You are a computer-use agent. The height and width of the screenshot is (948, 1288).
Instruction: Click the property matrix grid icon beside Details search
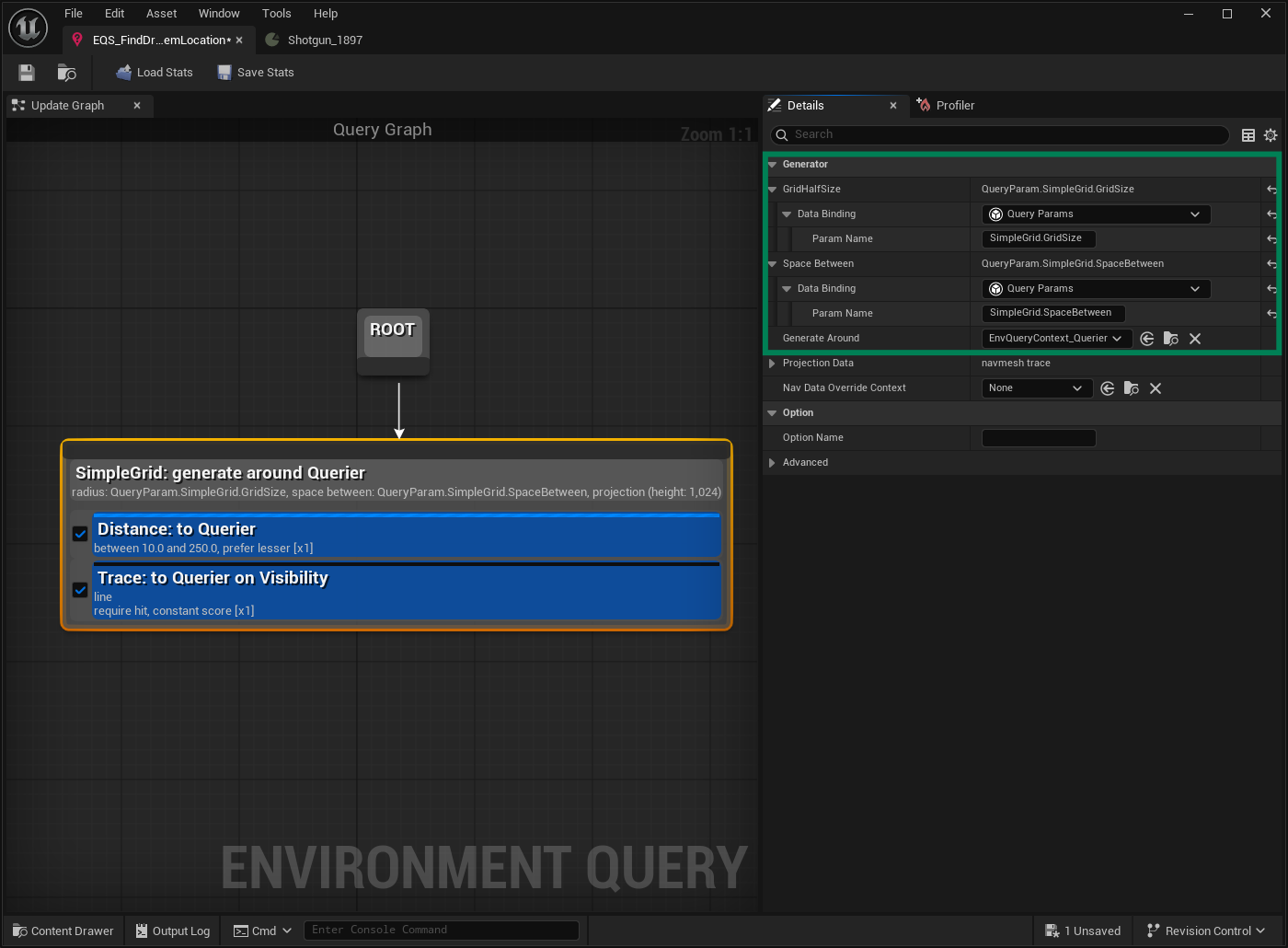[x=1248, y=134]
